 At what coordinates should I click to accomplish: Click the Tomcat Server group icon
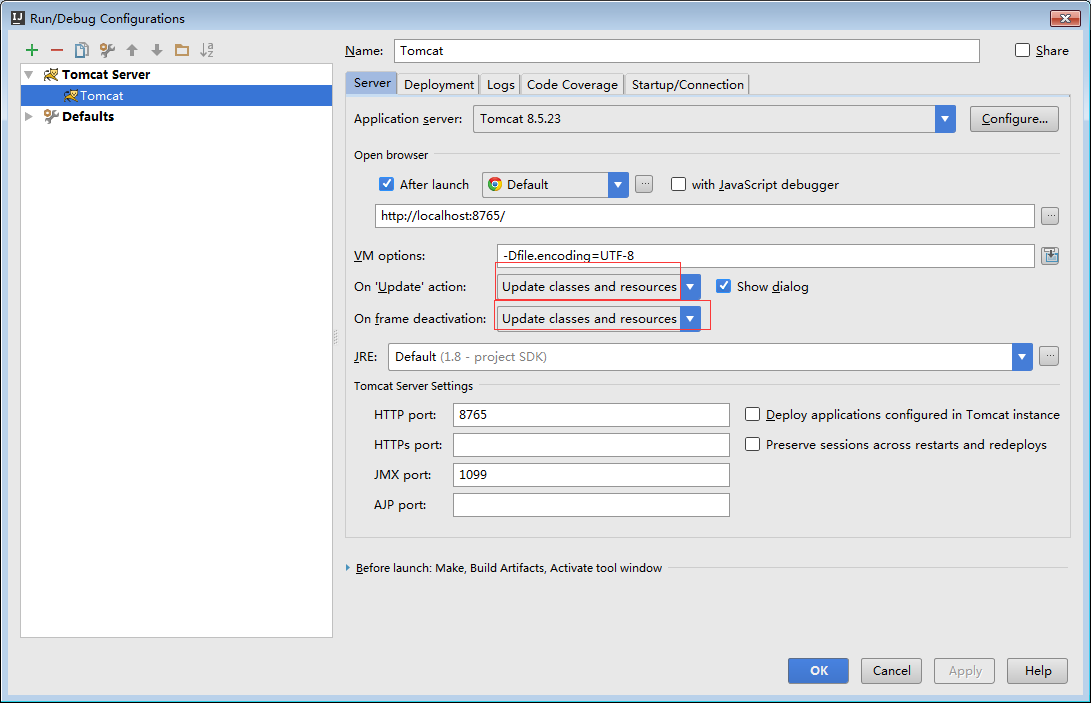pos(51,74)
